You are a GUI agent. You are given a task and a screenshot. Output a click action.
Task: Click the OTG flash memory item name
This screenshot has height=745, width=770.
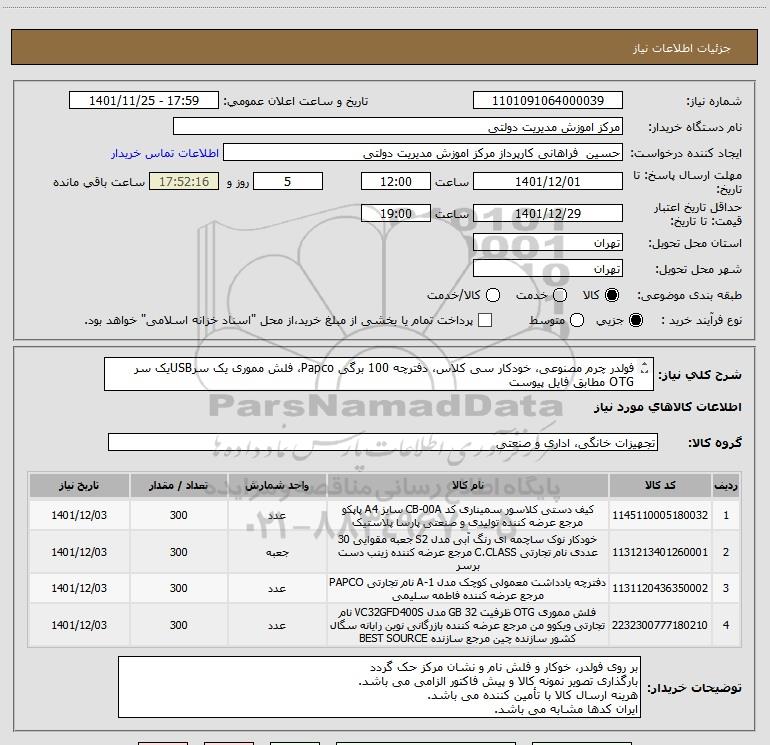(468, 625)
